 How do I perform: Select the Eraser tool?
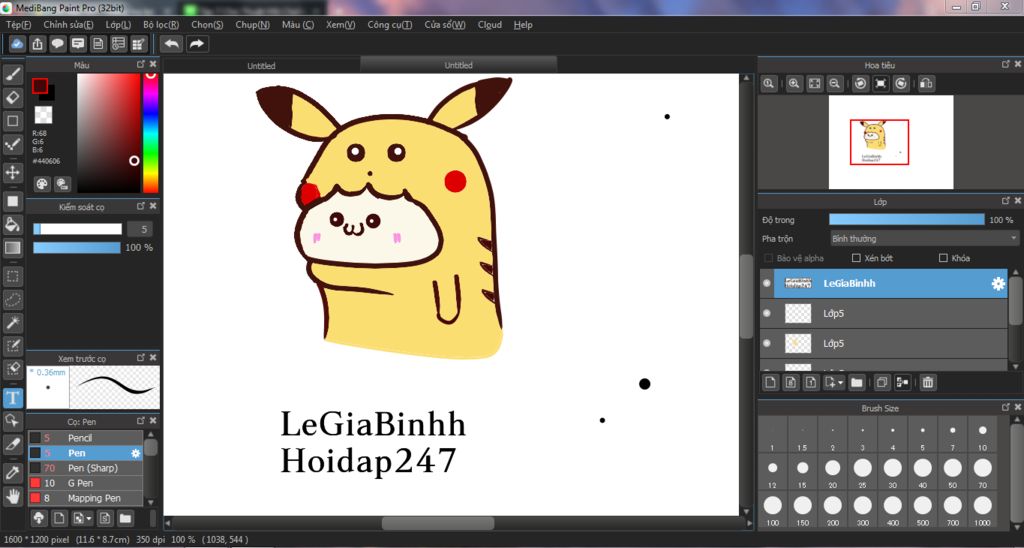coord(12,98)
